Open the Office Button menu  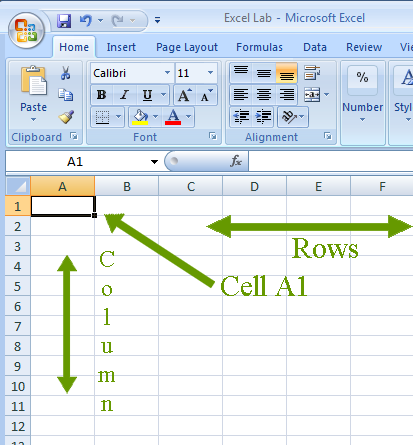[26, 30]
